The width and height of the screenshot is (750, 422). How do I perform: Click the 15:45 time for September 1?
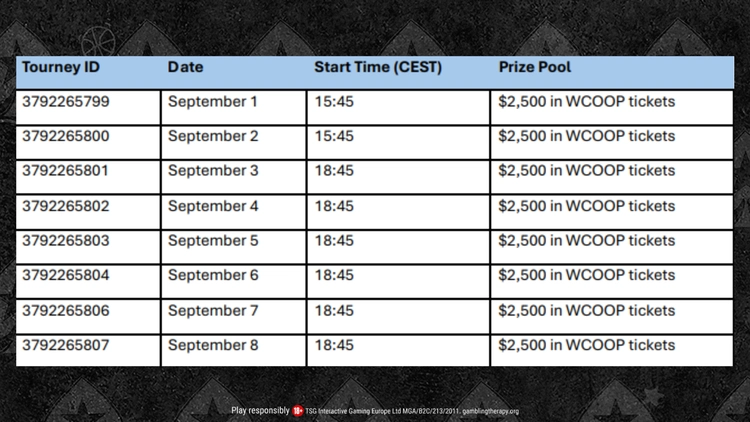coord(334,101)
